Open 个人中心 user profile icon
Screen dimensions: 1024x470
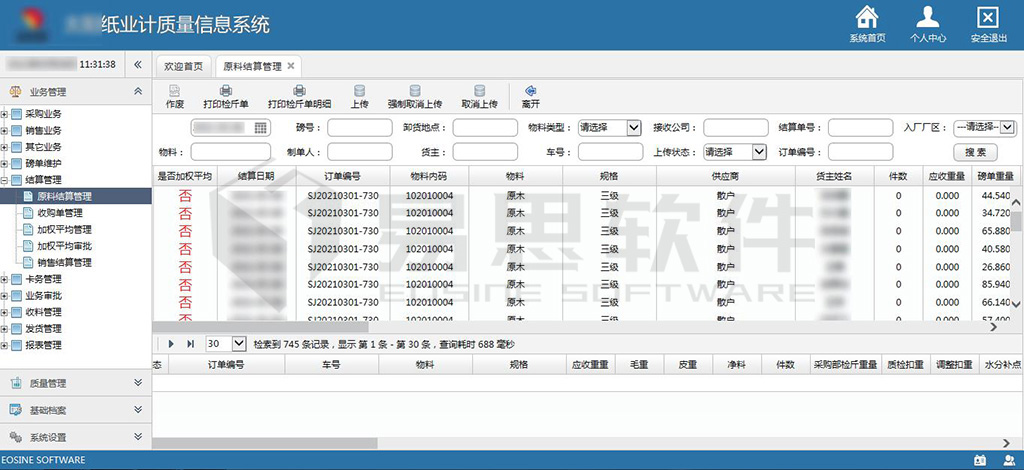pyautogui.click(x=928, y=18)
